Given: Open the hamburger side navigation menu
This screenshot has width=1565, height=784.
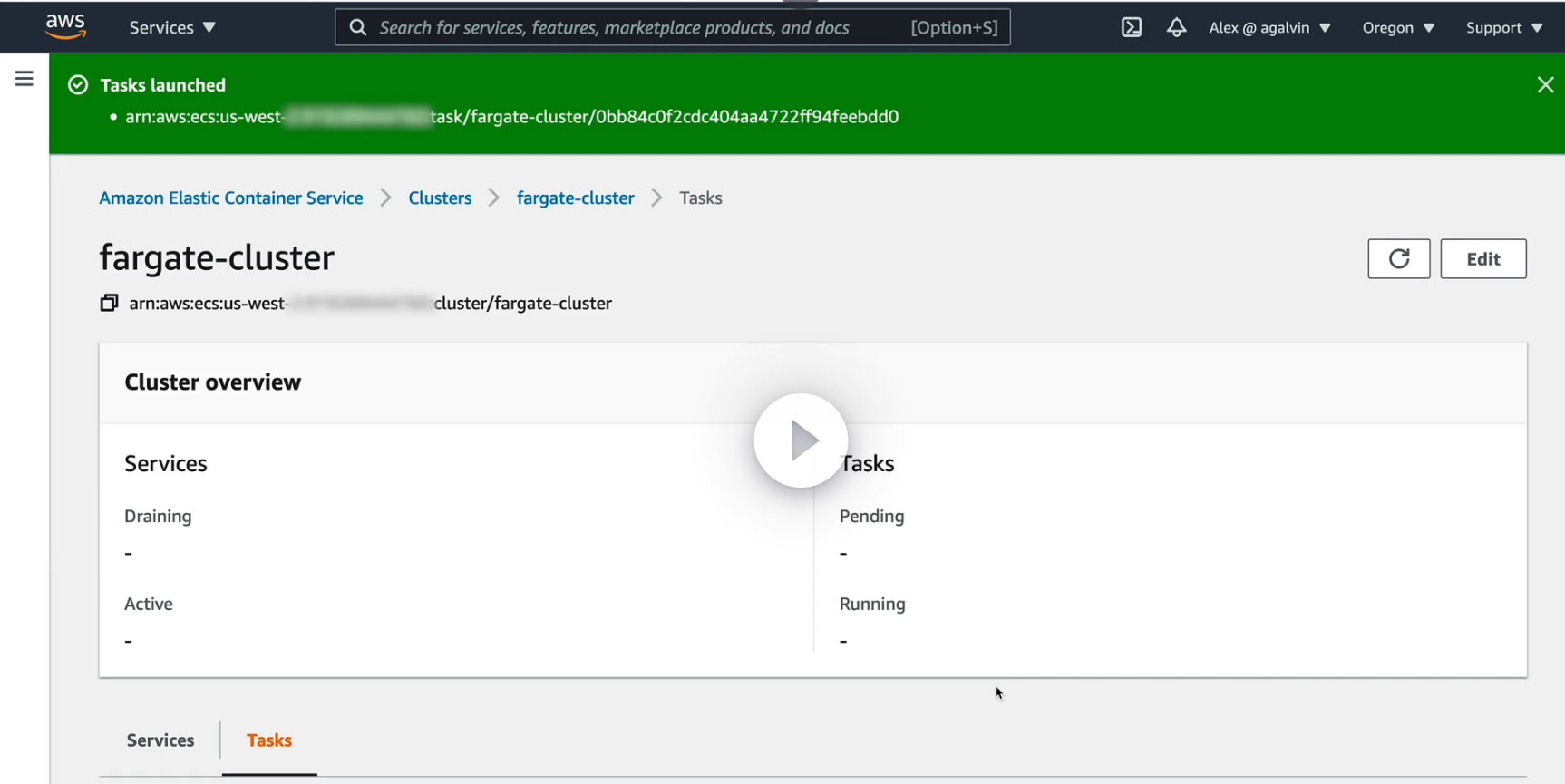Looking at the screenshot, I should pos(24,79).
